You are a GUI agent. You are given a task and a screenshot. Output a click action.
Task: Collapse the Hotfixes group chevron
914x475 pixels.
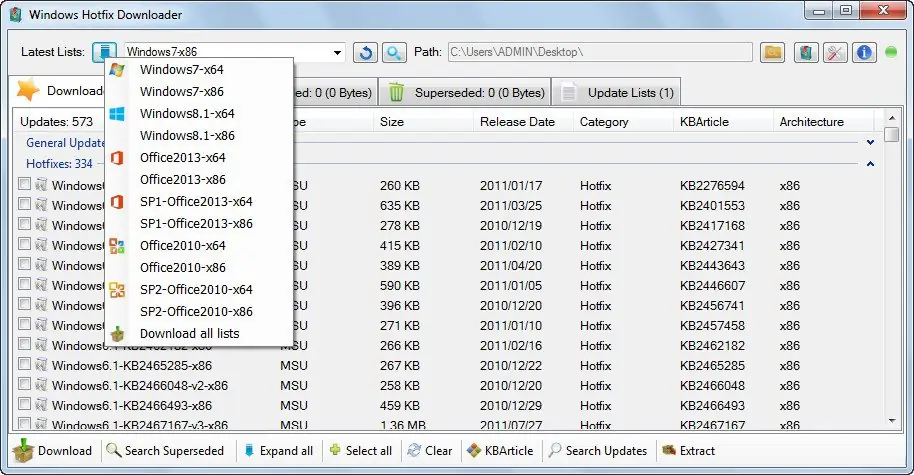point(870,164)
